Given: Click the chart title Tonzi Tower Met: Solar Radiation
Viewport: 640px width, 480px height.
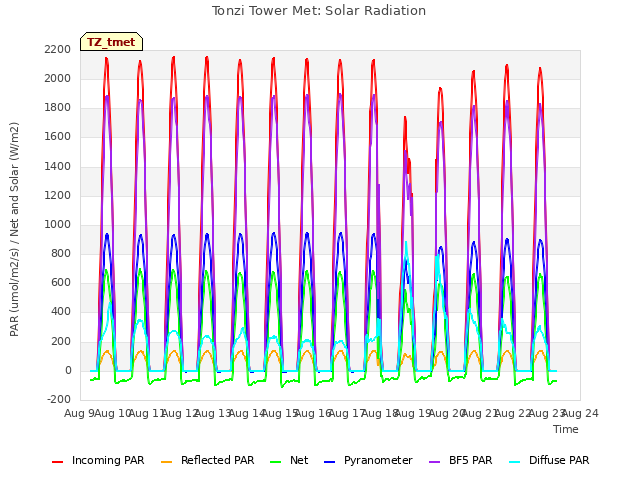Looking at the screenshot, I should [319, 11].
